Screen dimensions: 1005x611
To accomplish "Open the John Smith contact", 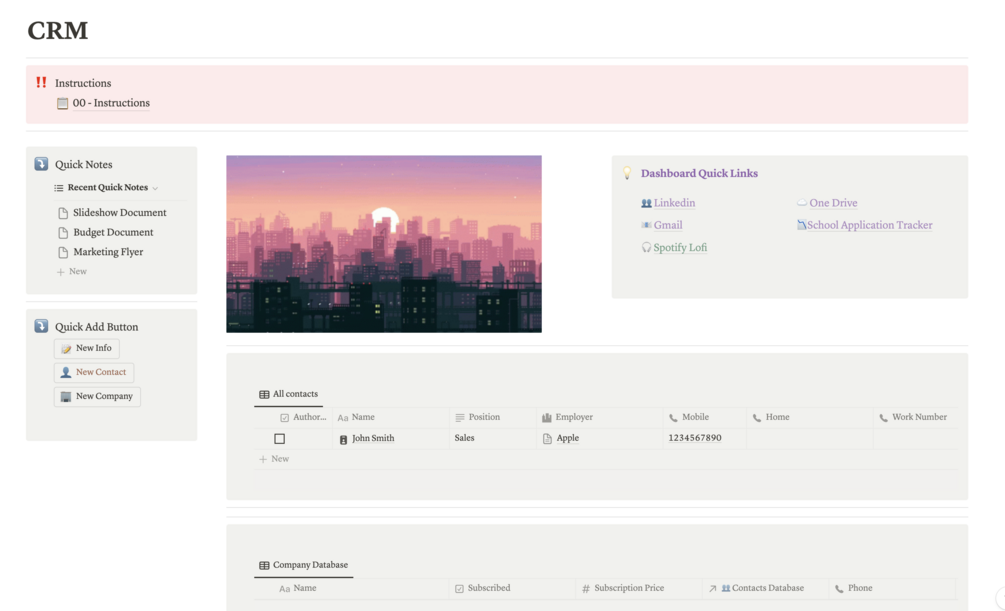I will coord(373,439).
